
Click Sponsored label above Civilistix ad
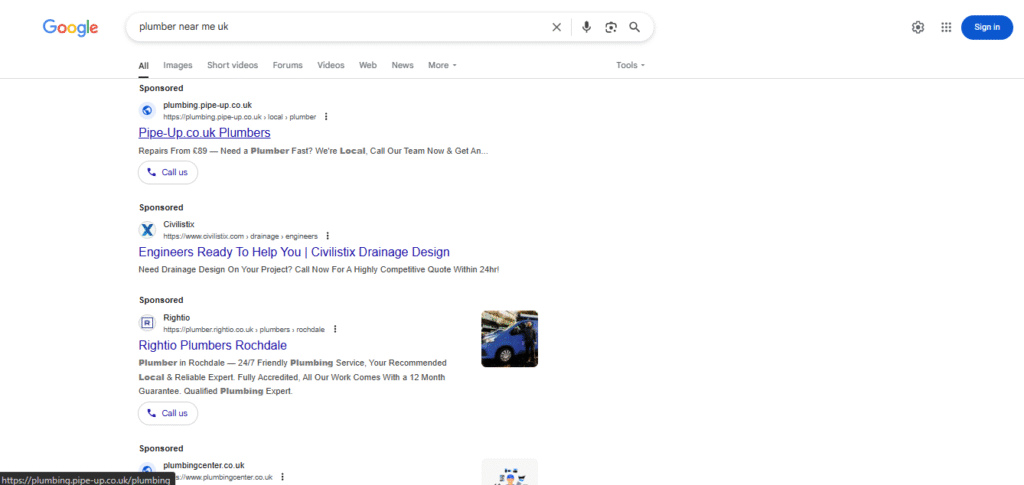(x=161, y=208)
